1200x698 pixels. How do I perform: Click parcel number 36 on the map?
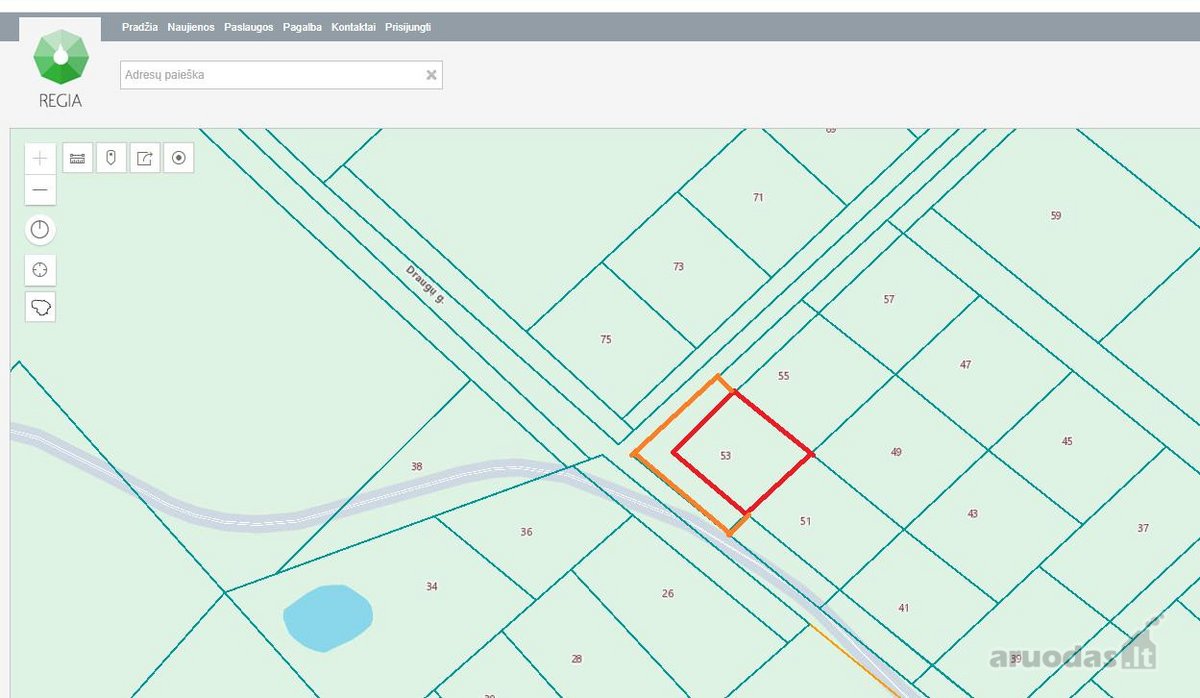click(x=527, y=532)
